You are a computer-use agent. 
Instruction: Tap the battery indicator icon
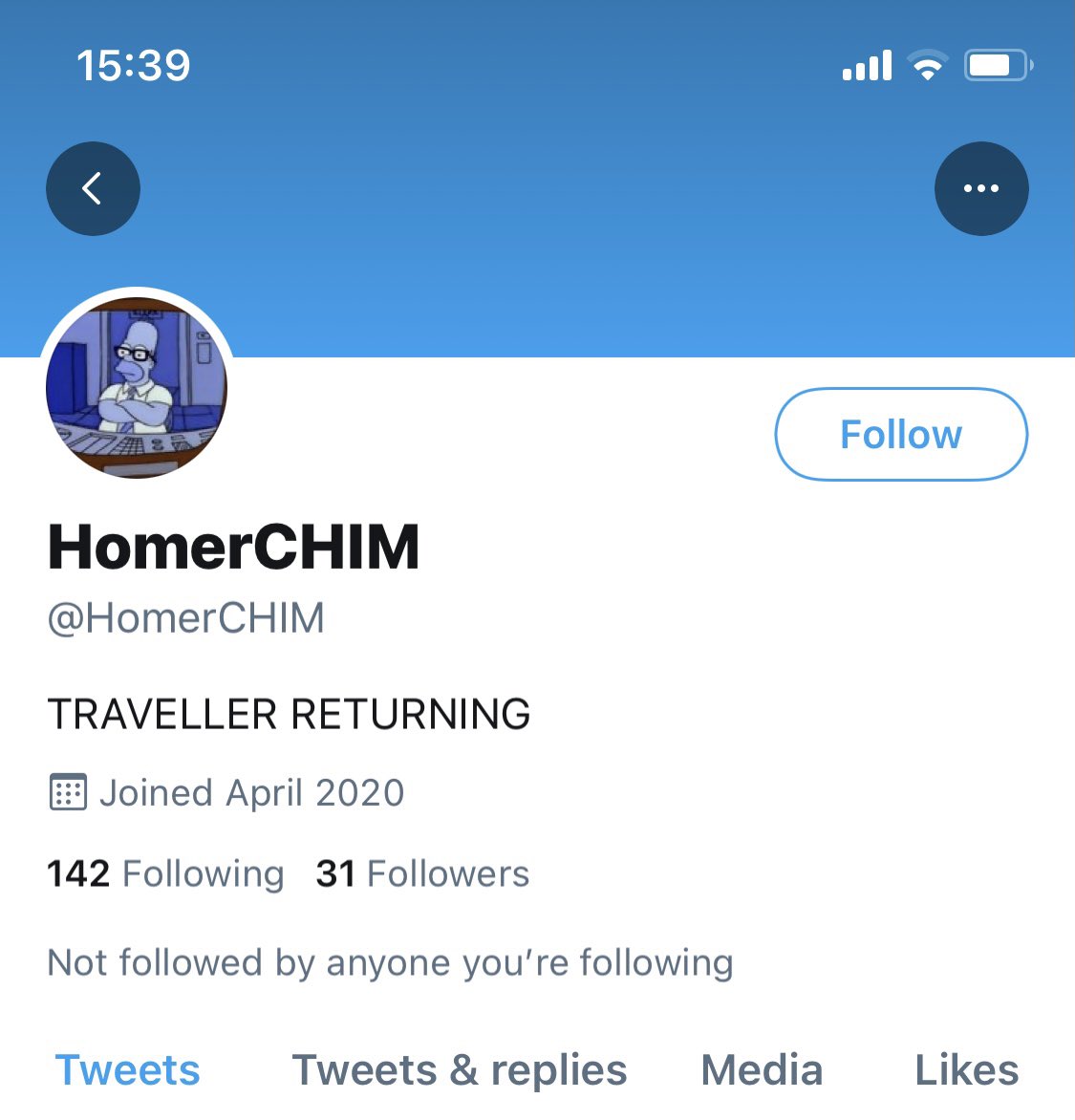click(x=999, y=65)
